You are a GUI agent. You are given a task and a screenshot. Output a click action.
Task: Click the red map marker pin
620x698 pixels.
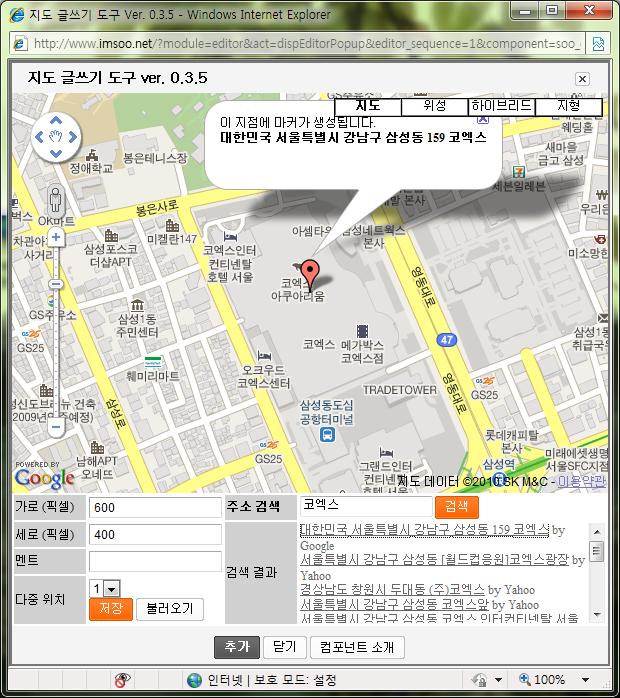click(310, 274)
